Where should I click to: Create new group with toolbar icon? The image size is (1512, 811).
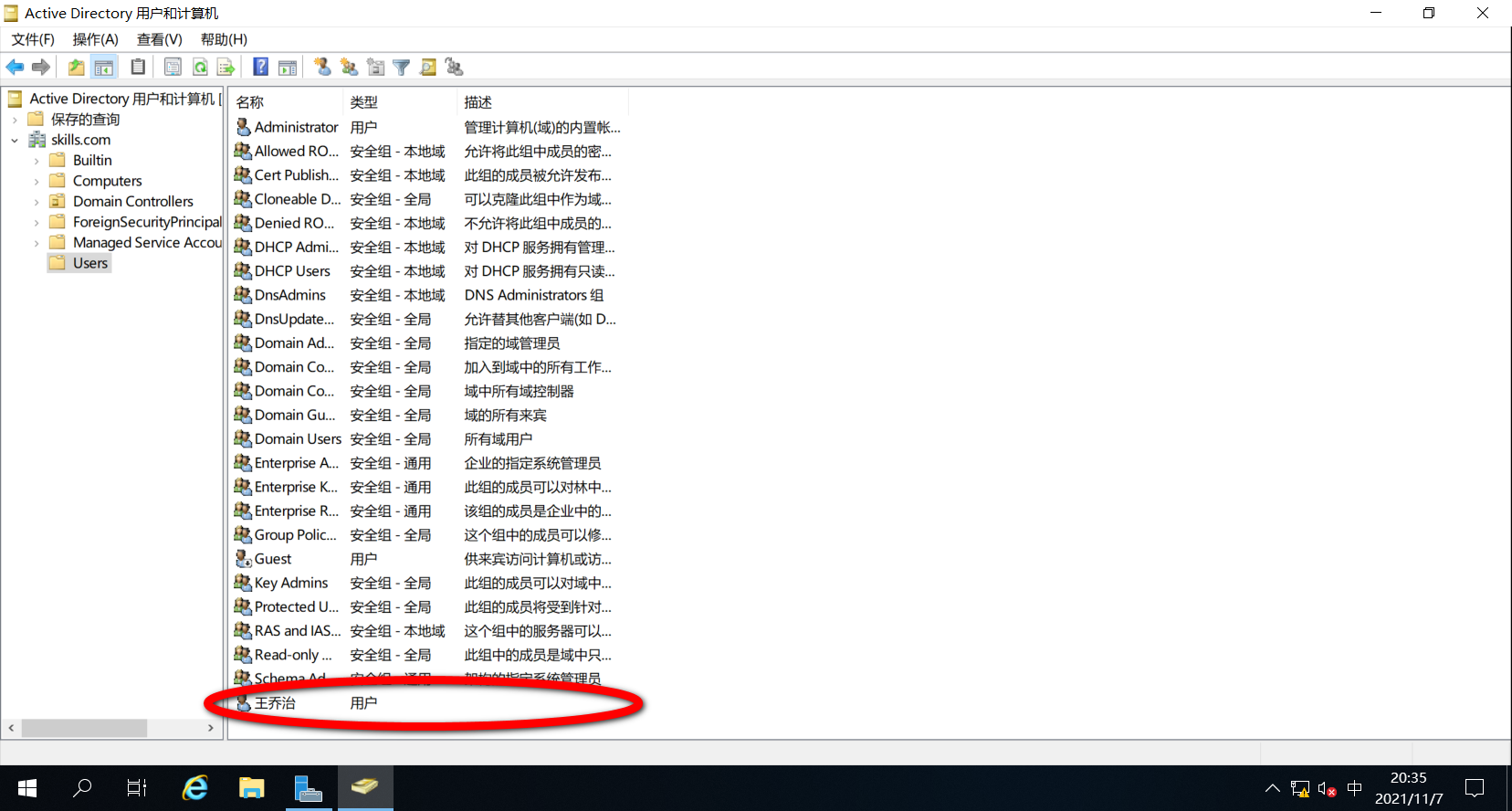pos(349,67)
